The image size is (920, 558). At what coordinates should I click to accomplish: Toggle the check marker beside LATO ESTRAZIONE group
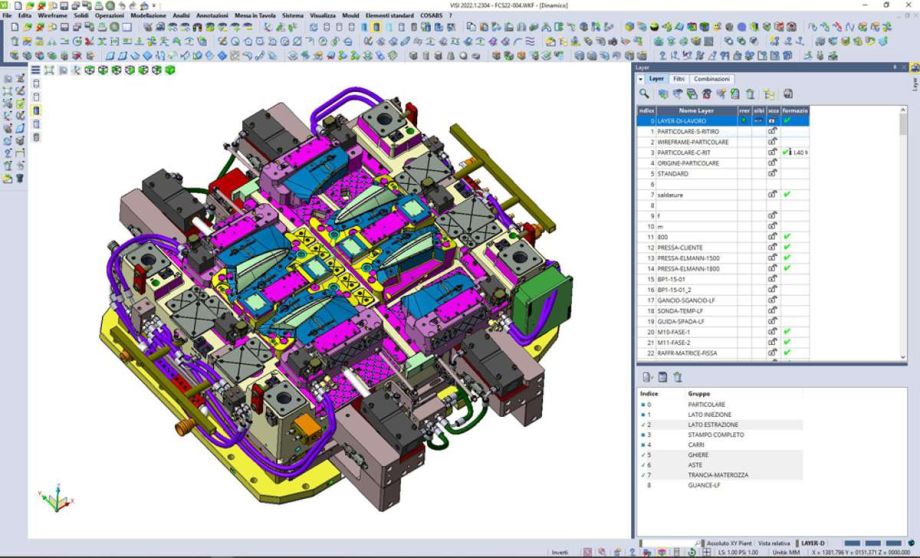643,425
